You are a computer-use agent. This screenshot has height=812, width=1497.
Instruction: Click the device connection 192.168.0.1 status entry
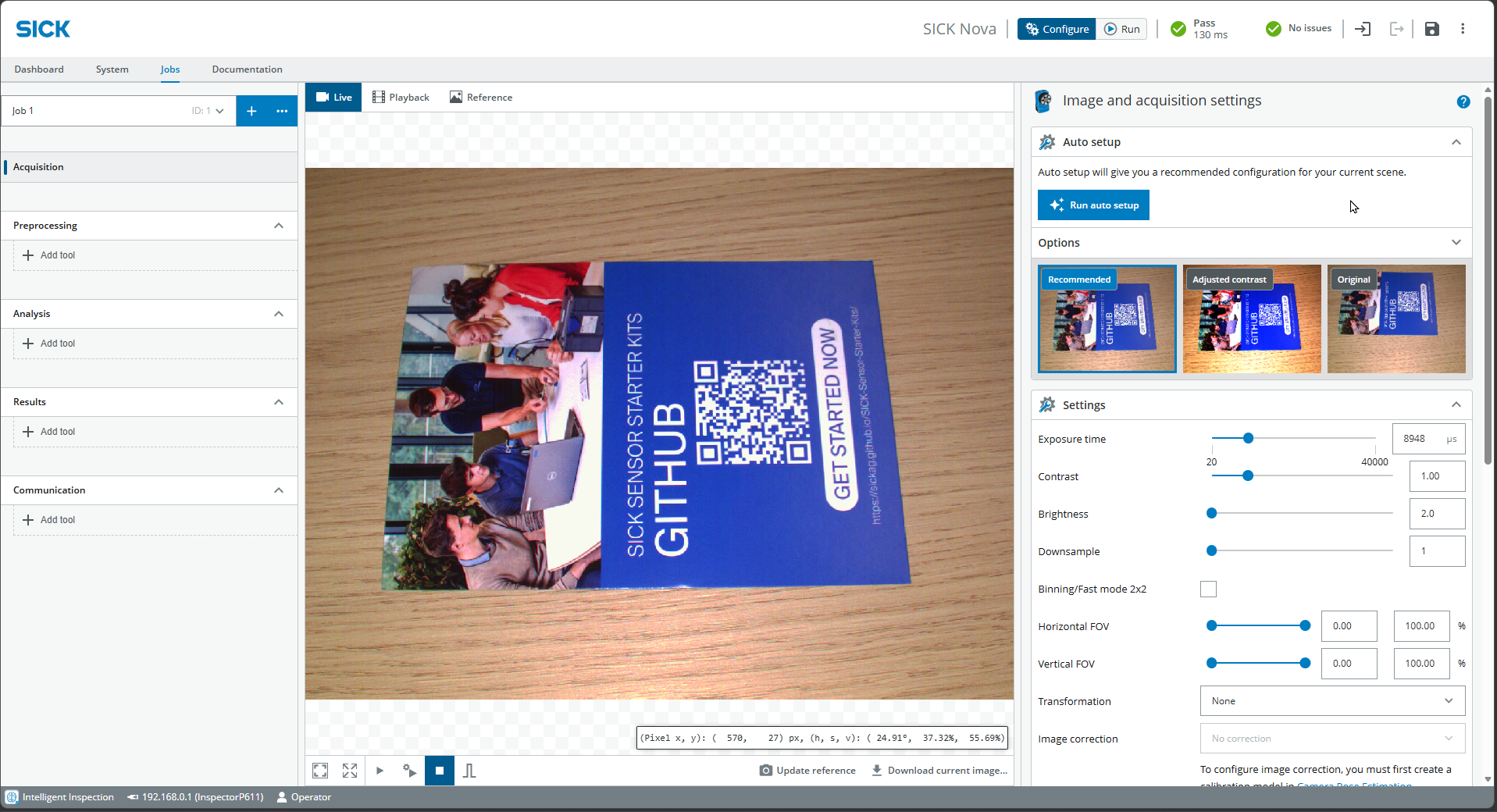coord(195,797)
